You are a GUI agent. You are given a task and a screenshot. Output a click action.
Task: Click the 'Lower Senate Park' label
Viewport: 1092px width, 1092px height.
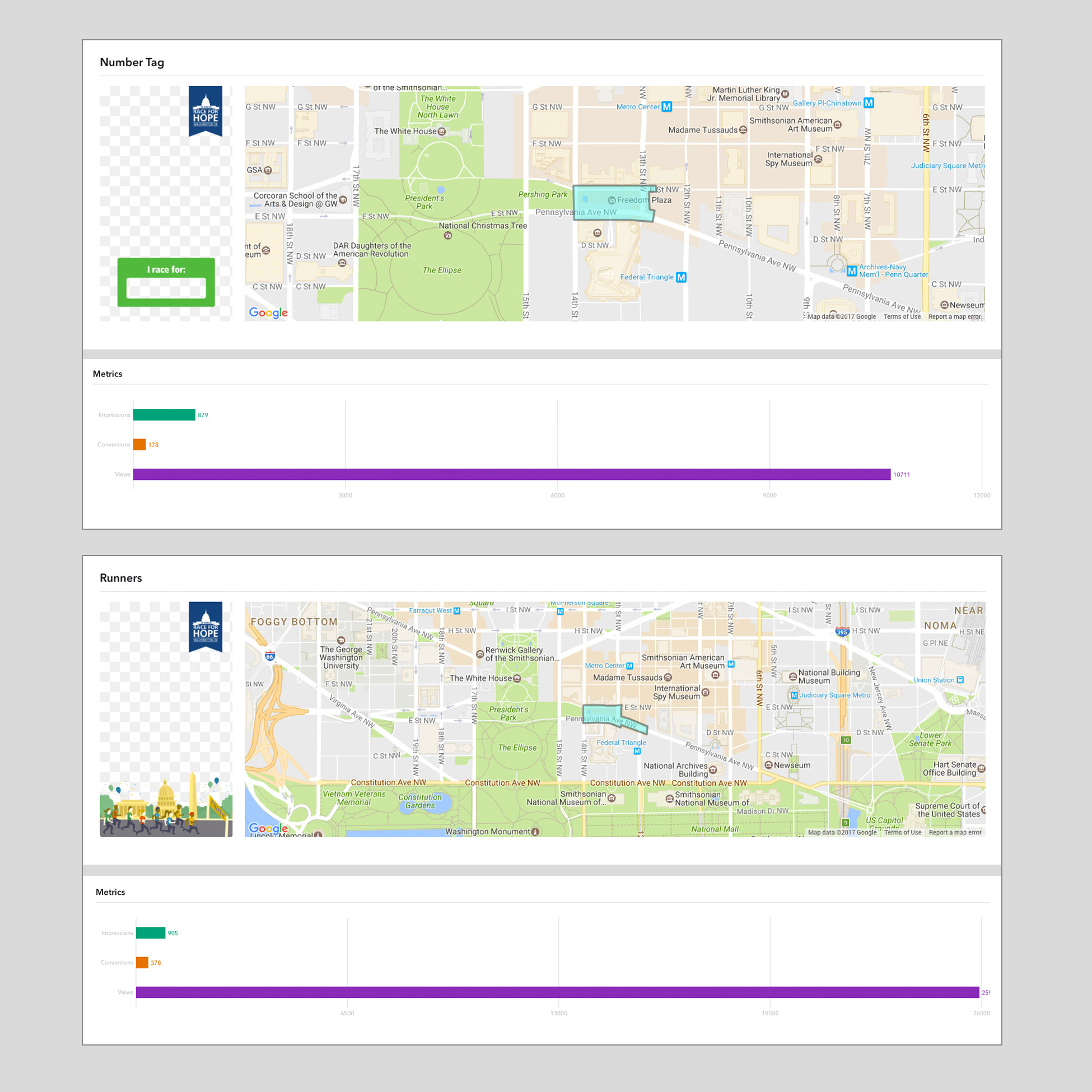pyautogui.click(x=930, y=739)
